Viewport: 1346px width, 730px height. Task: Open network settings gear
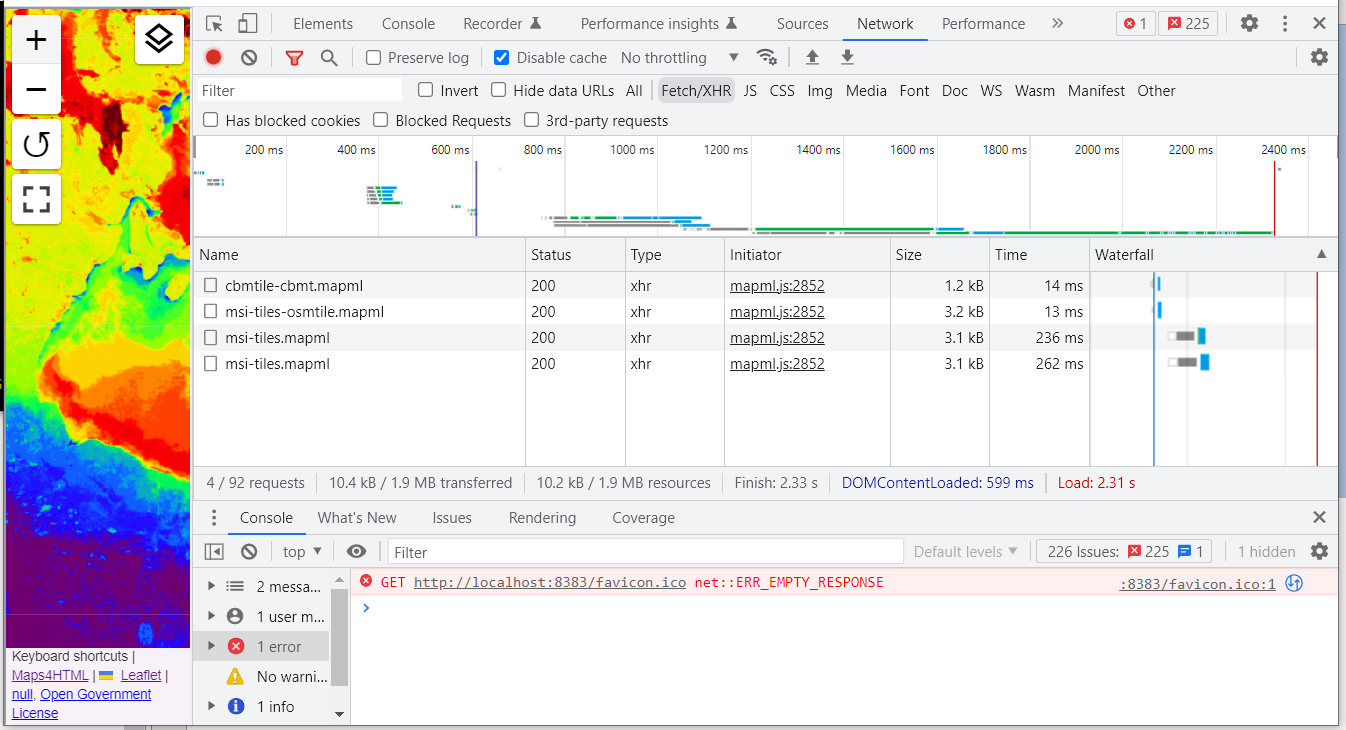[1320, 57]
